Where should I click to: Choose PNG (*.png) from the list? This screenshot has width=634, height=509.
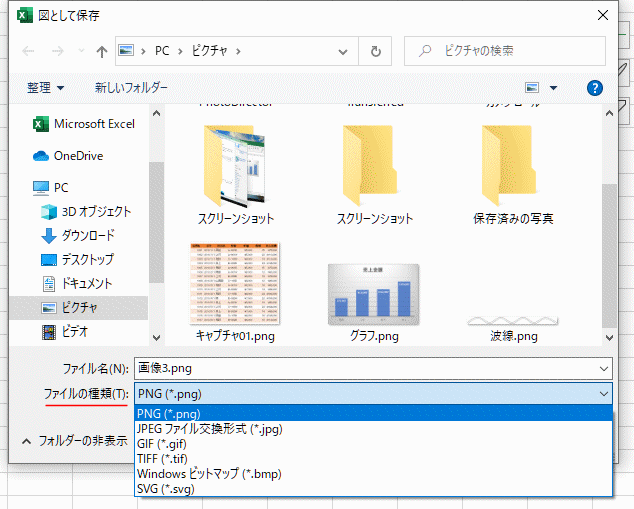[373, 414]
